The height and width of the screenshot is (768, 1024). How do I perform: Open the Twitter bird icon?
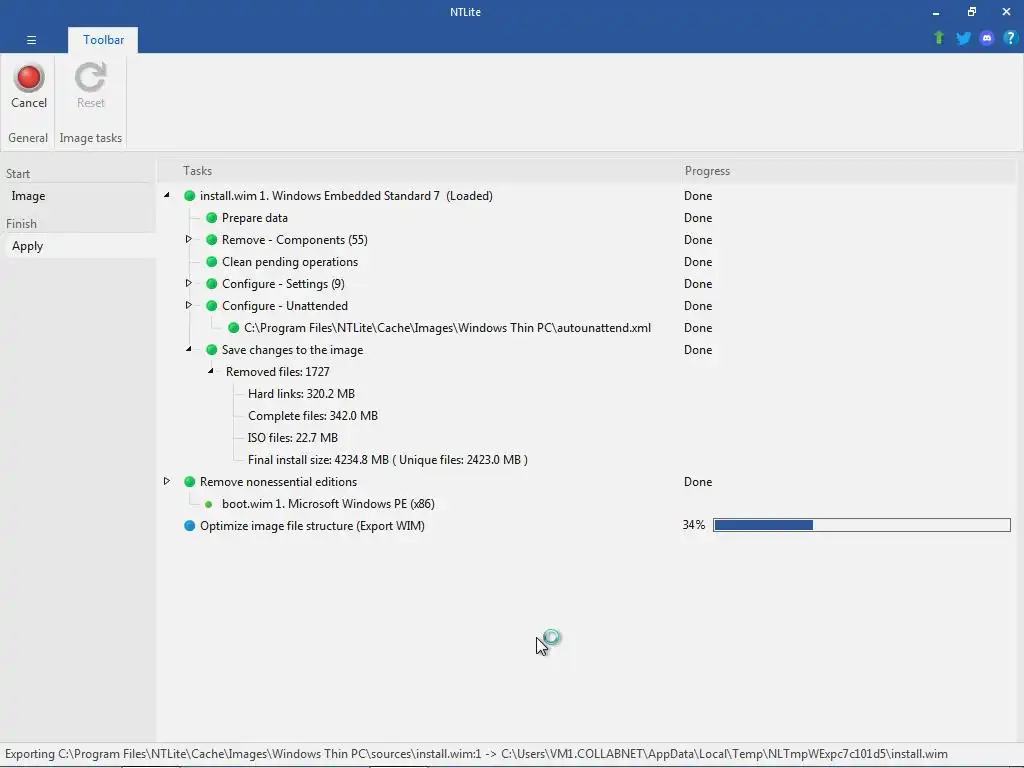963,38
